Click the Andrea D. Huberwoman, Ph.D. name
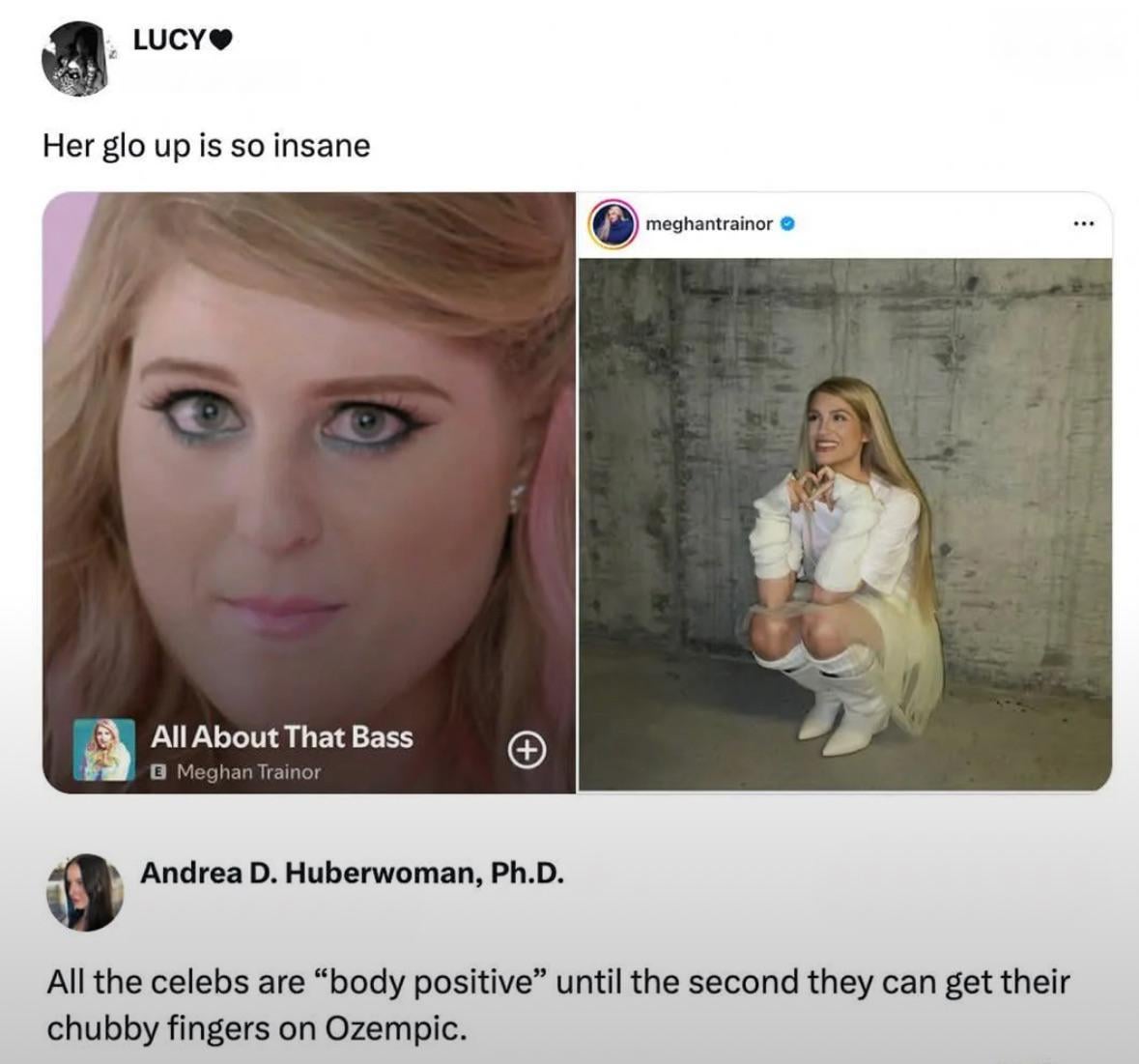This screenshot has width=1139, height=1064. 353,872
